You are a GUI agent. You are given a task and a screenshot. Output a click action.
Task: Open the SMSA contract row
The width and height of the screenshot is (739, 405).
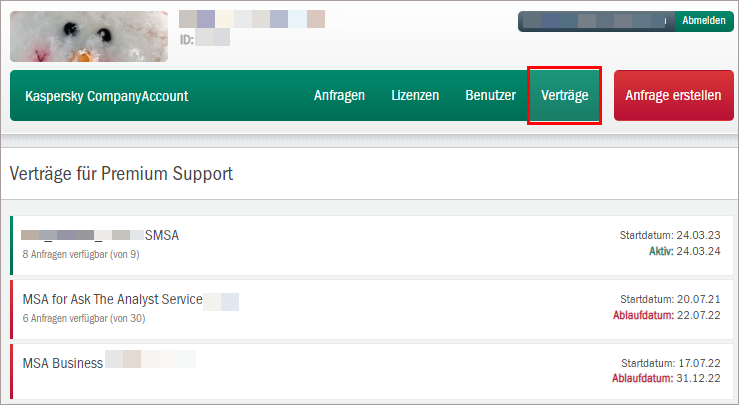(x=371, y=245)
